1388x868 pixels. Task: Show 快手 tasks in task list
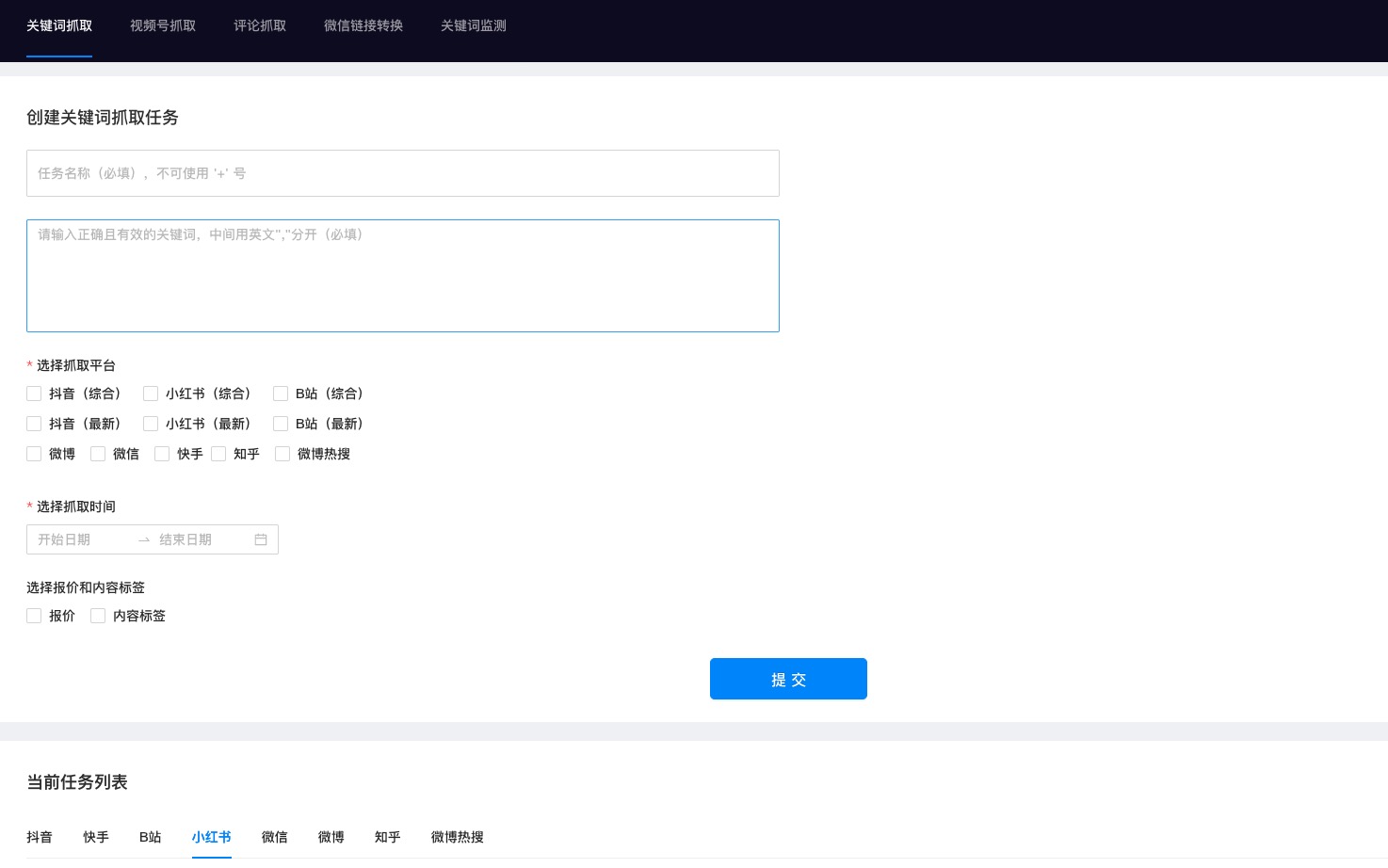(x=96, y=837)
